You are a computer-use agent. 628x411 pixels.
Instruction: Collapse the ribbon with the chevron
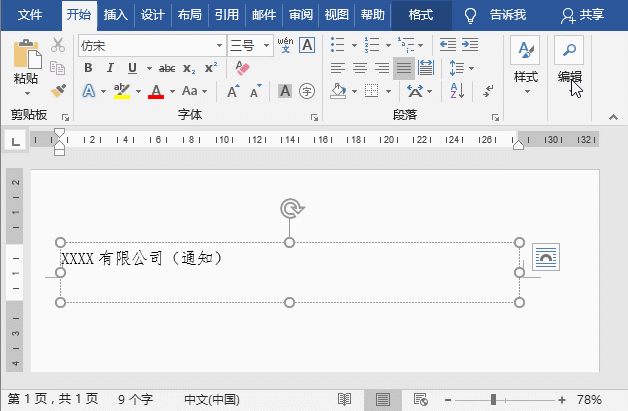(613, 117)
